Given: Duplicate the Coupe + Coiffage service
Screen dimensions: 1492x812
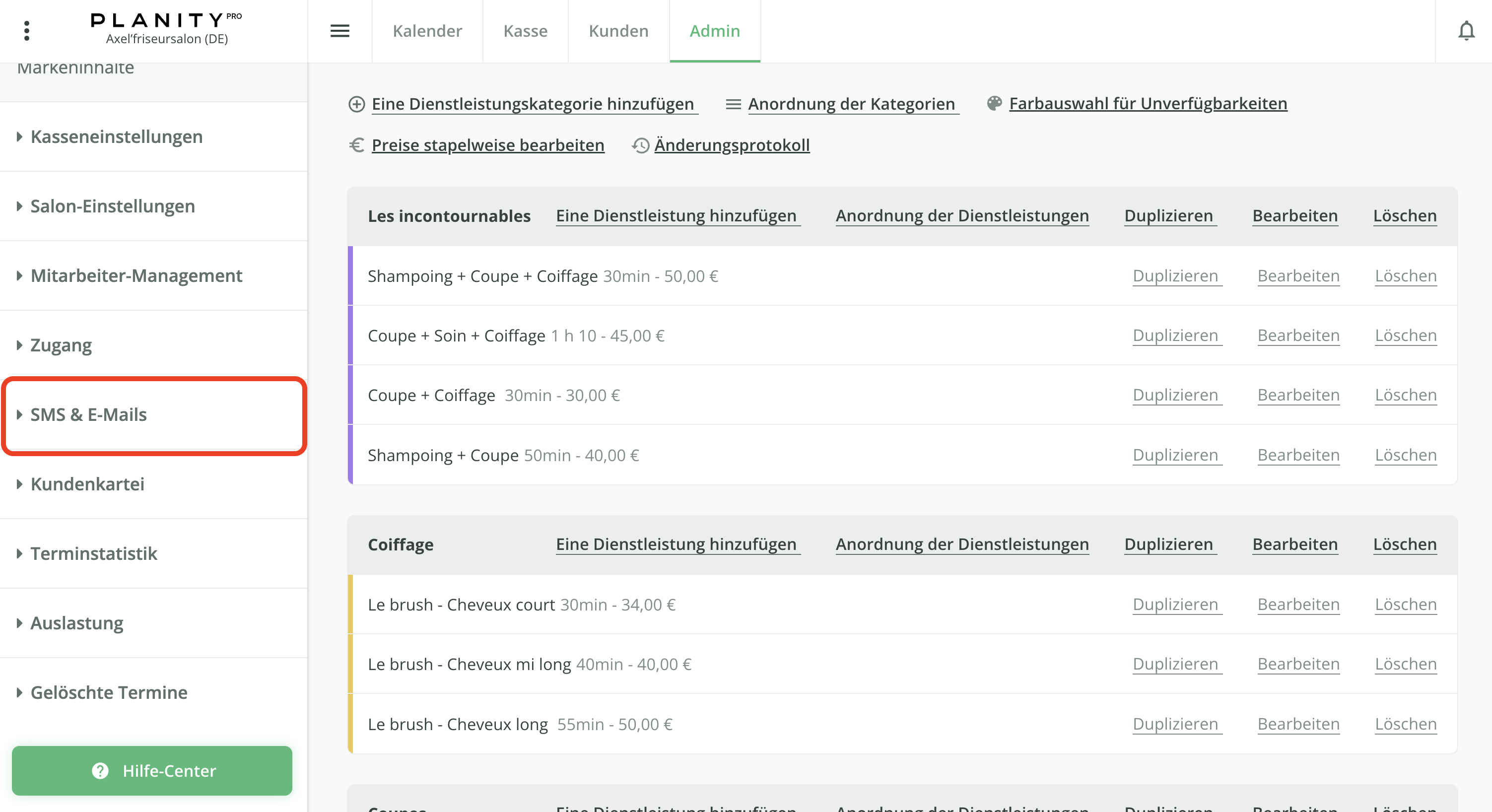Looking at the screenshot, I should click(1176, 395).
